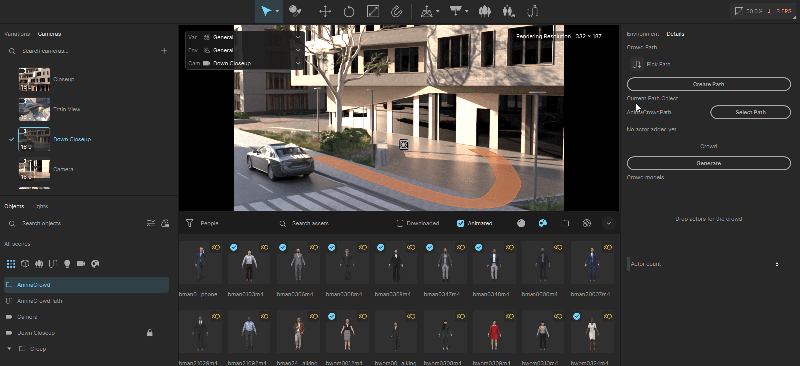Activate the Scale tool
800x366 pixels.
coord(373,11)
